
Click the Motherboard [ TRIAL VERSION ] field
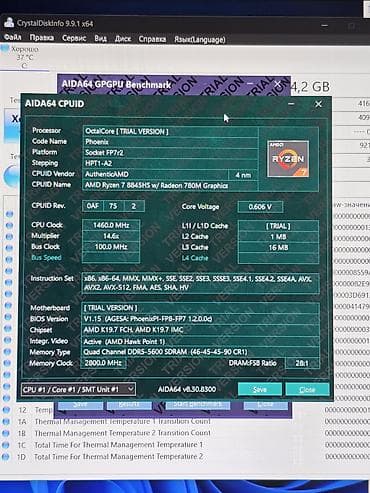click(x=201, y=308)
